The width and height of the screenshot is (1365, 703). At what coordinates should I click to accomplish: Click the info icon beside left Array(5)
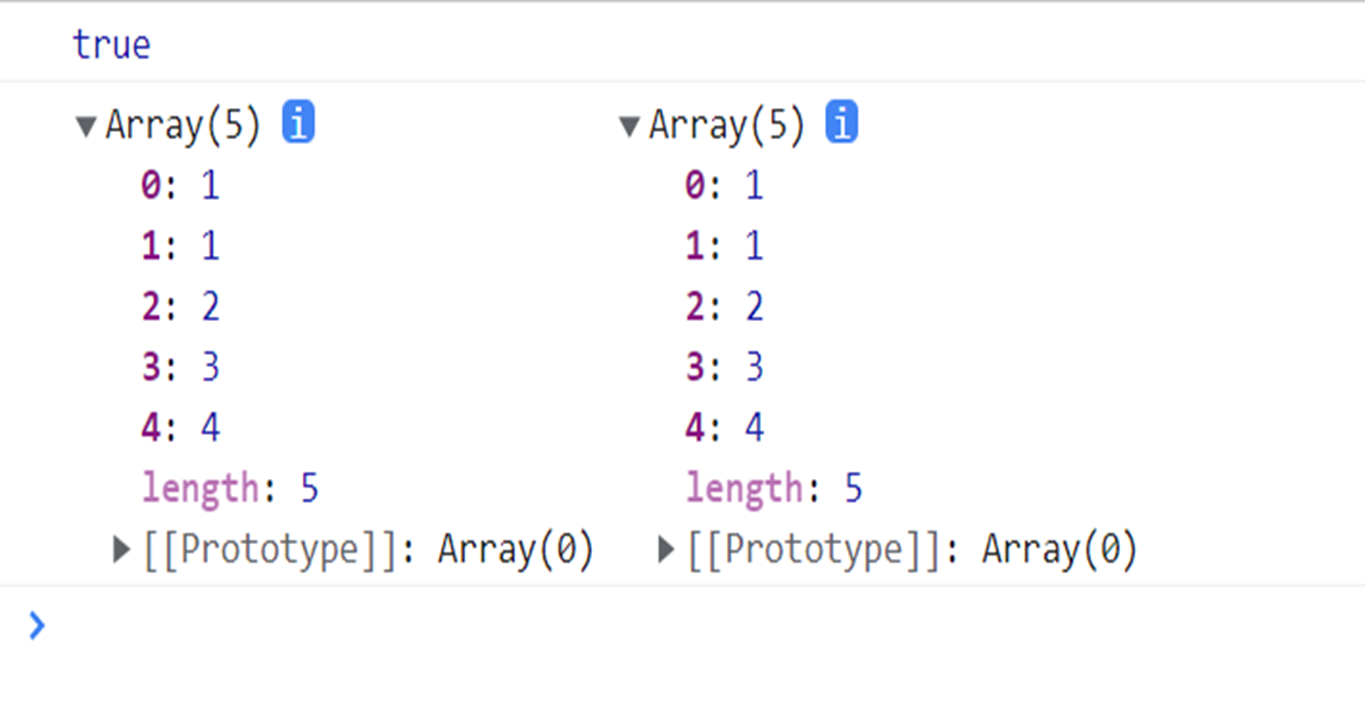(298, 125)
